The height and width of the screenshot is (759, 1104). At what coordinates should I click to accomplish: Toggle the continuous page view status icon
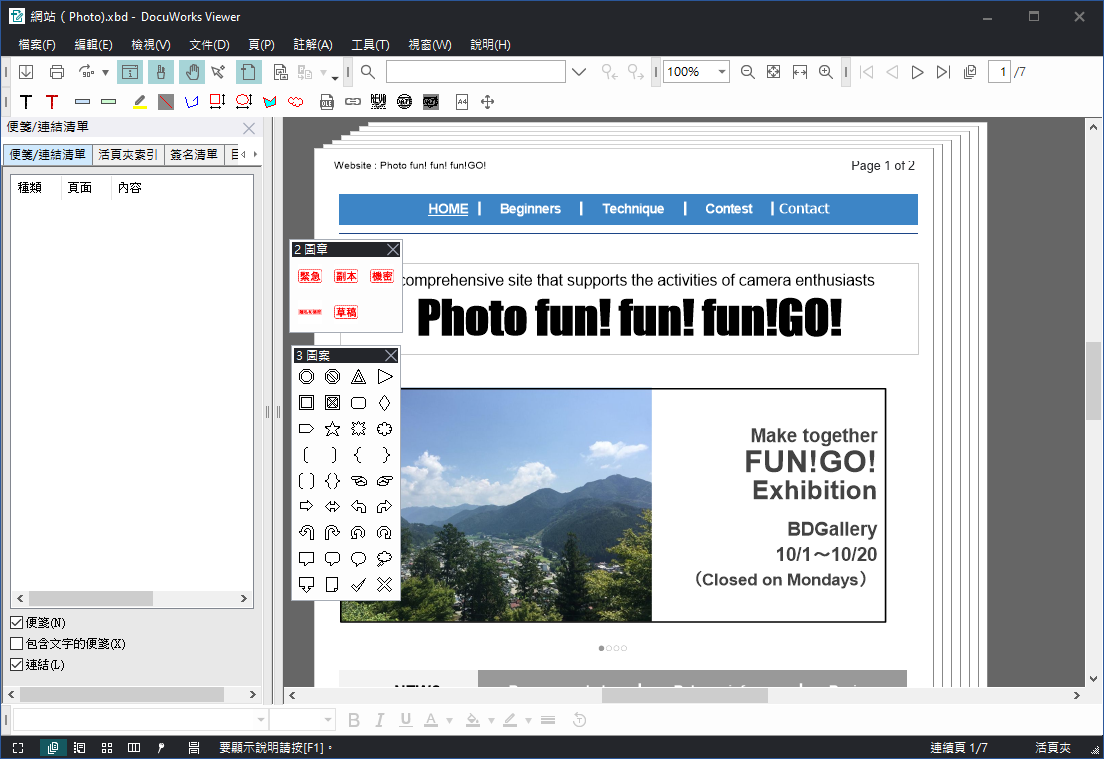[53, 748]
